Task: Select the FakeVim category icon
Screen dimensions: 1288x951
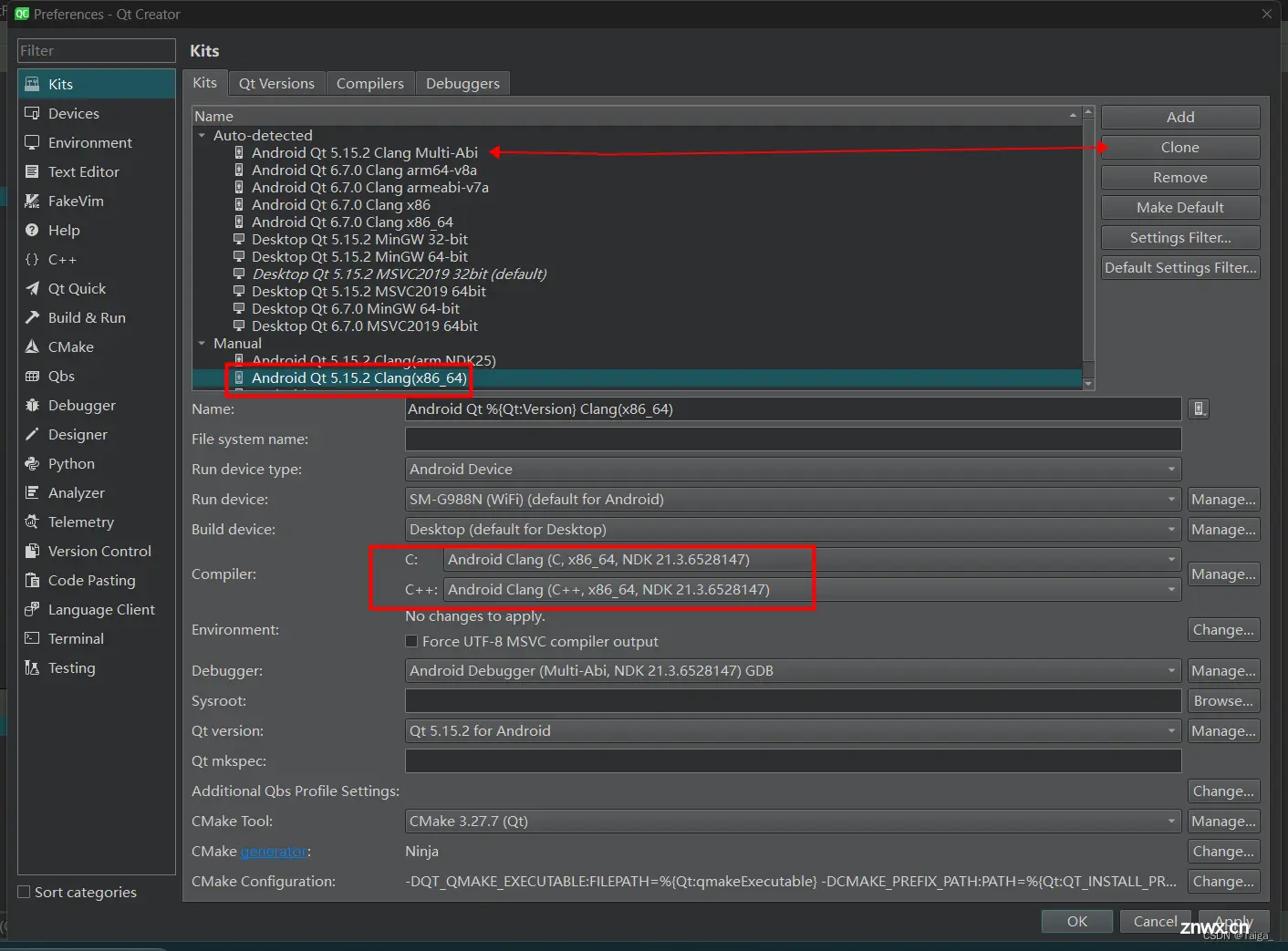Action: 32,201
